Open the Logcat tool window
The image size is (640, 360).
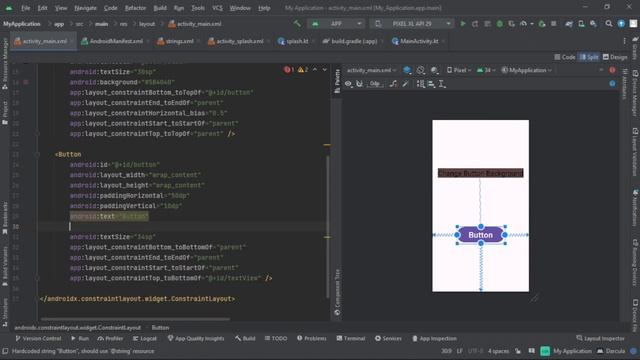(x=145, y=338)
